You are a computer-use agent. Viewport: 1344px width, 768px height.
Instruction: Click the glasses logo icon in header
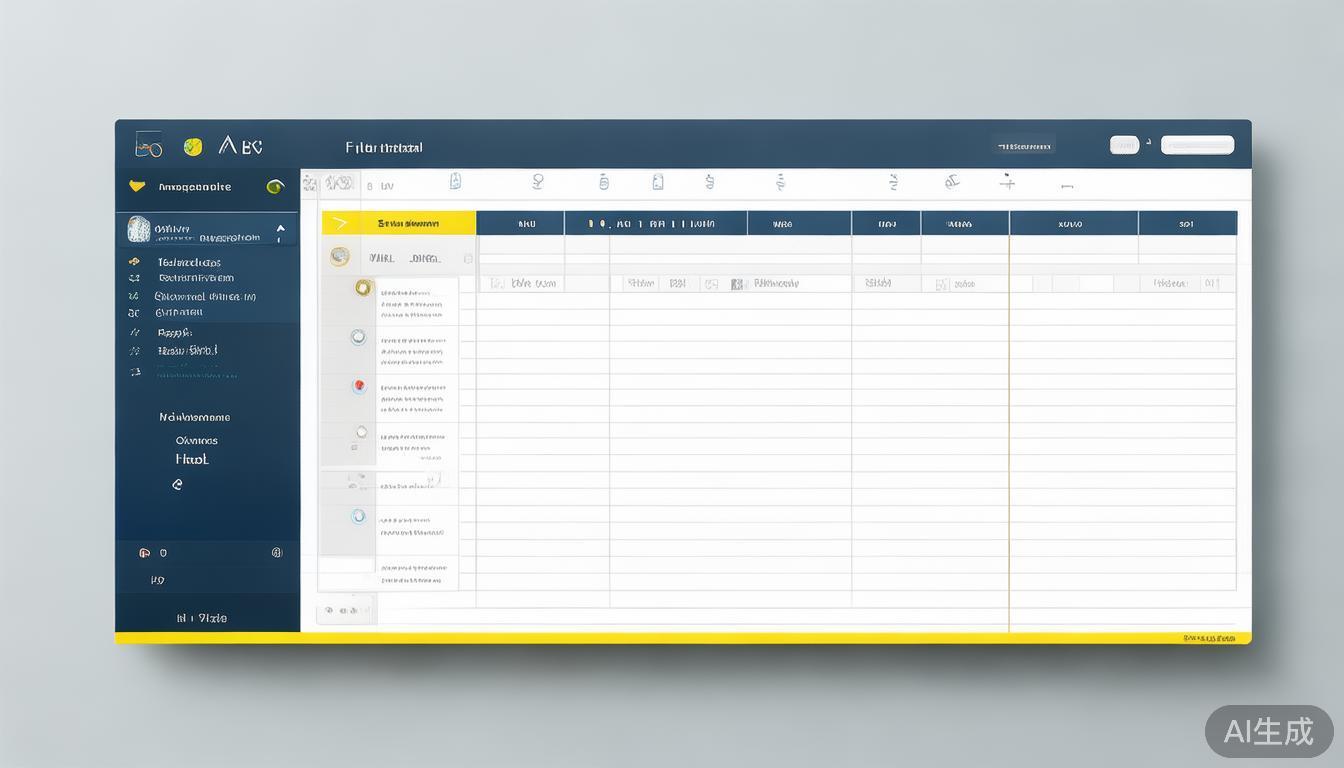coord(148,147)
